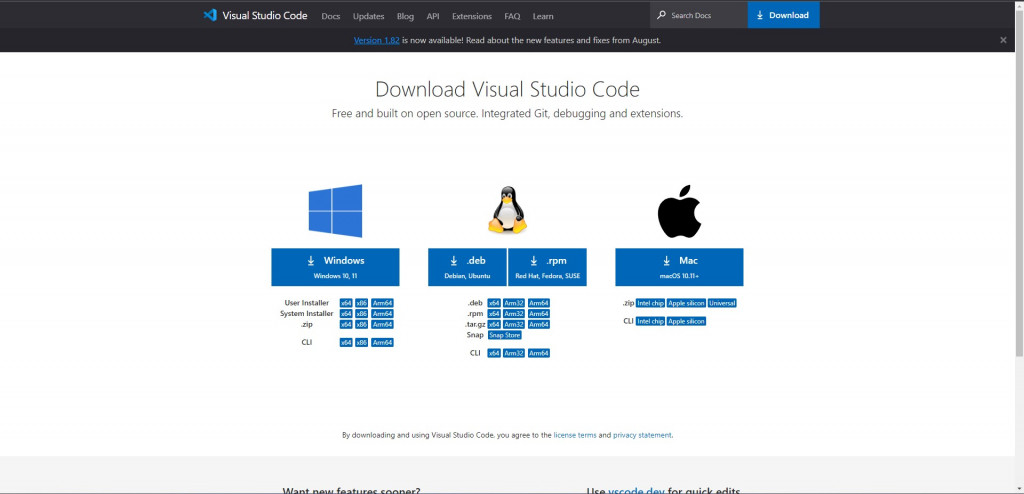Viewport: 1024px width, 494px height.
Task: Go to the Blog page
Action: [x=405, y=16]
